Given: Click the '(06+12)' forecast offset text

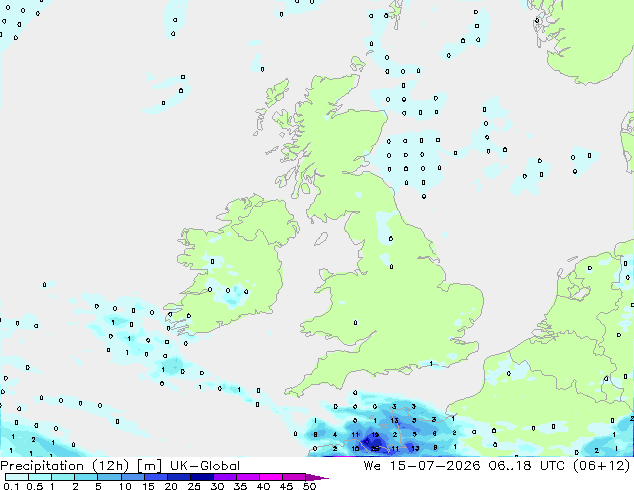Looking at the screenshot, I should [602, 466].
